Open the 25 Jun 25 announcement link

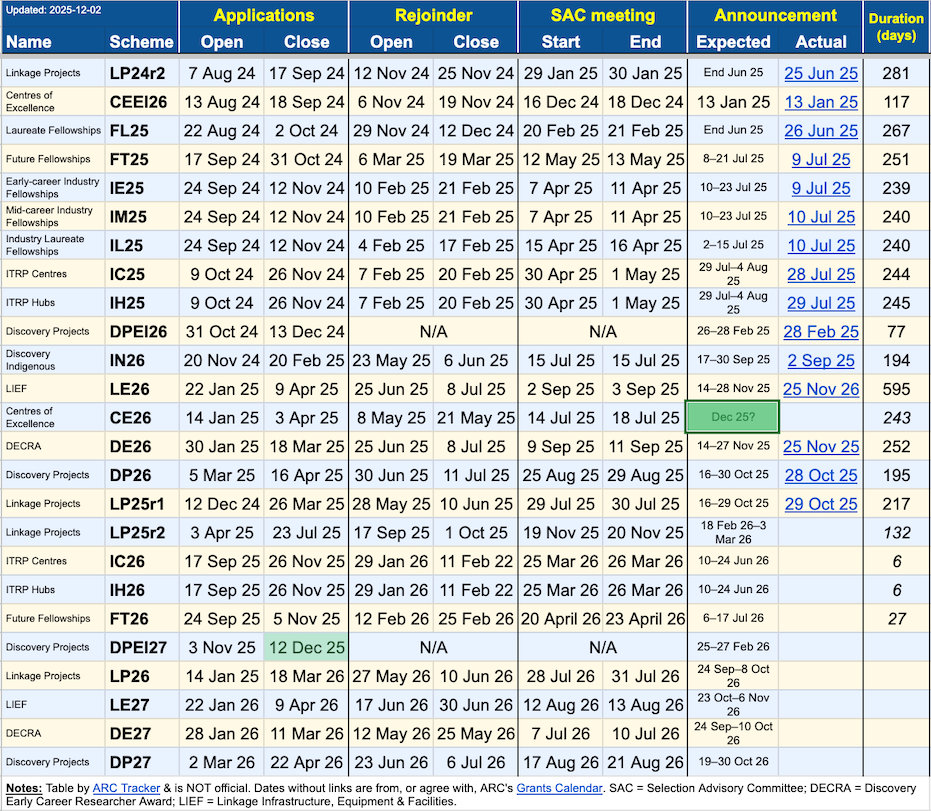pyautogui.click(x=820, y=73)
